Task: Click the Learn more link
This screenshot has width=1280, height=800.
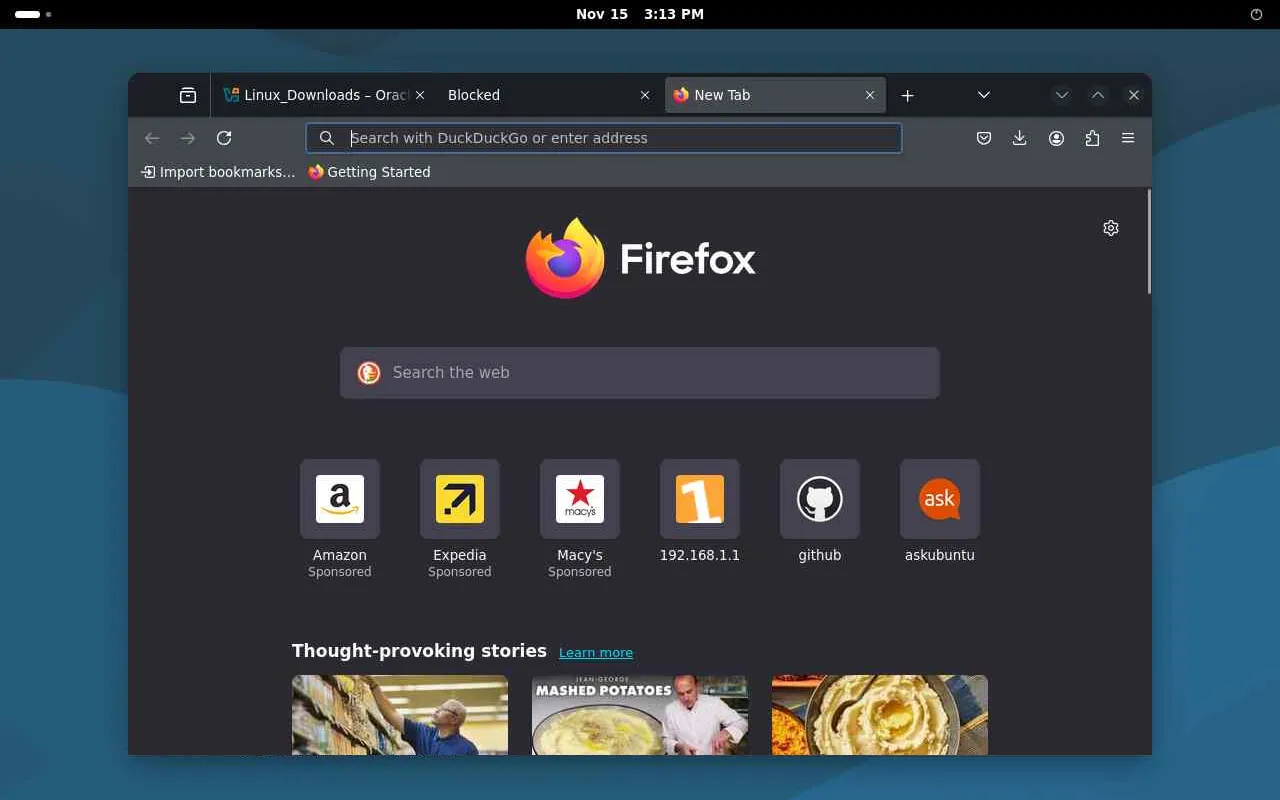Action: [x=596, y=653]
